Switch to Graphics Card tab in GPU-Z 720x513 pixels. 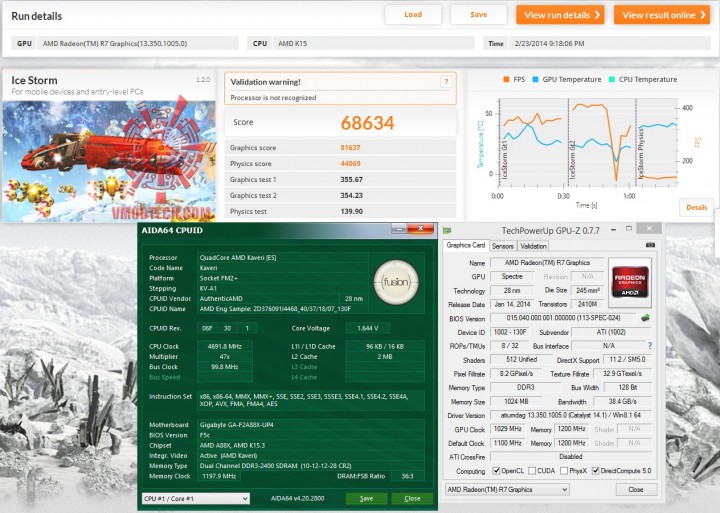click(466, 245)
